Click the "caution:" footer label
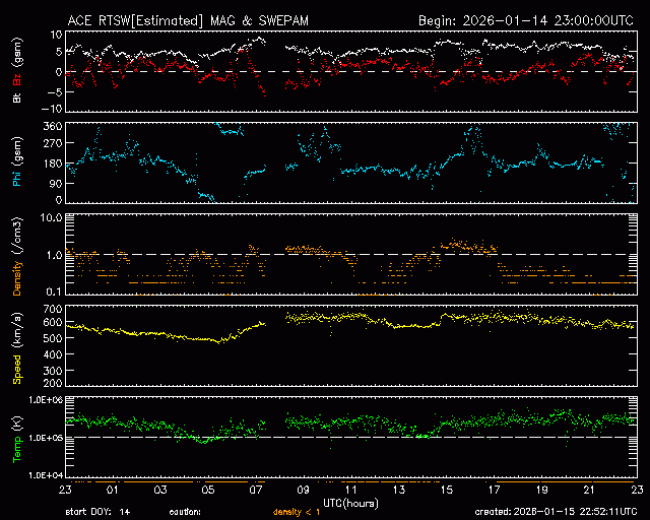This screenshot has width=650, height=520. tap(185, 512)
